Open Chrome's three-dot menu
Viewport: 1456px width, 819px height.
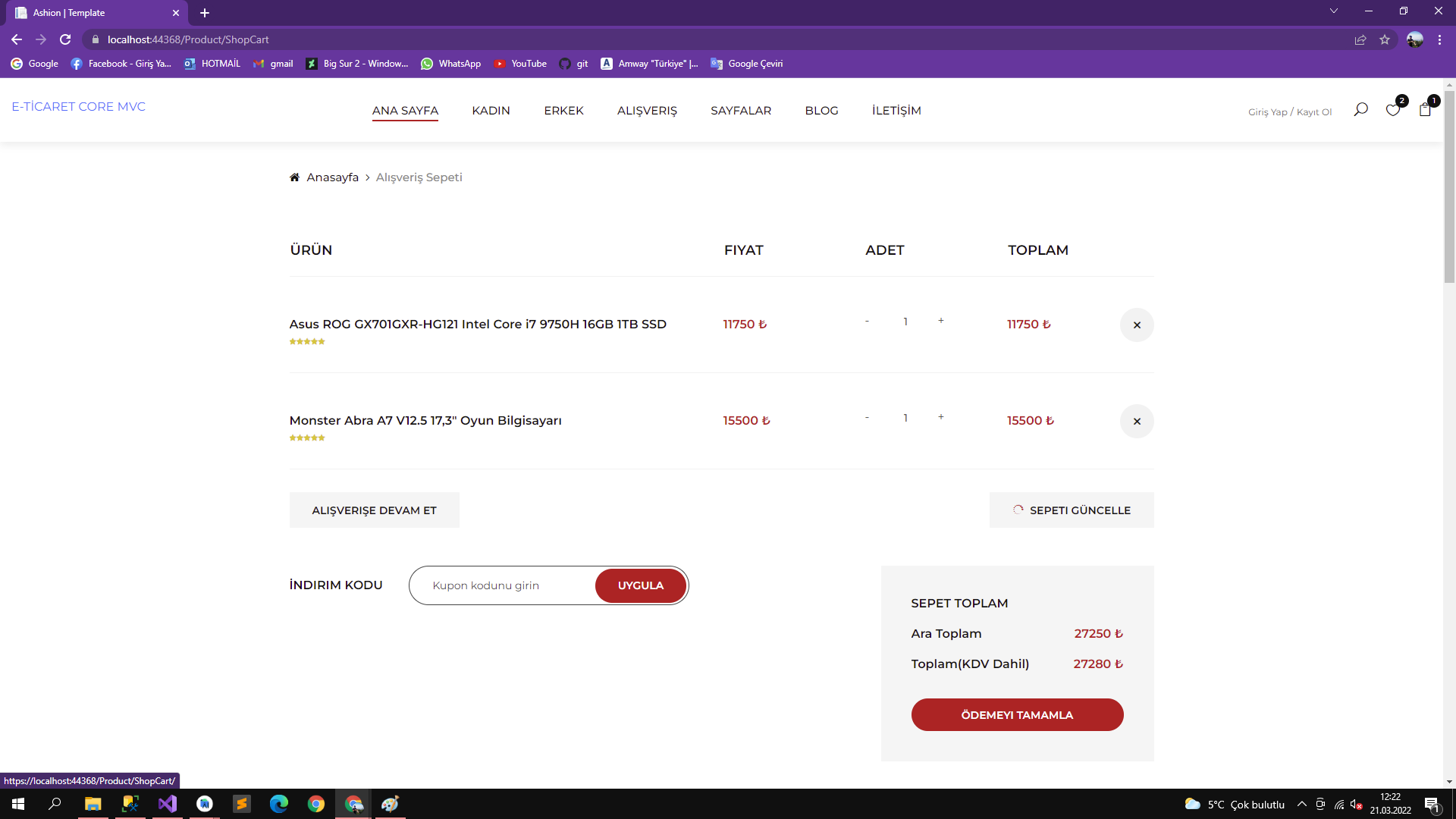click(1439, 39)
